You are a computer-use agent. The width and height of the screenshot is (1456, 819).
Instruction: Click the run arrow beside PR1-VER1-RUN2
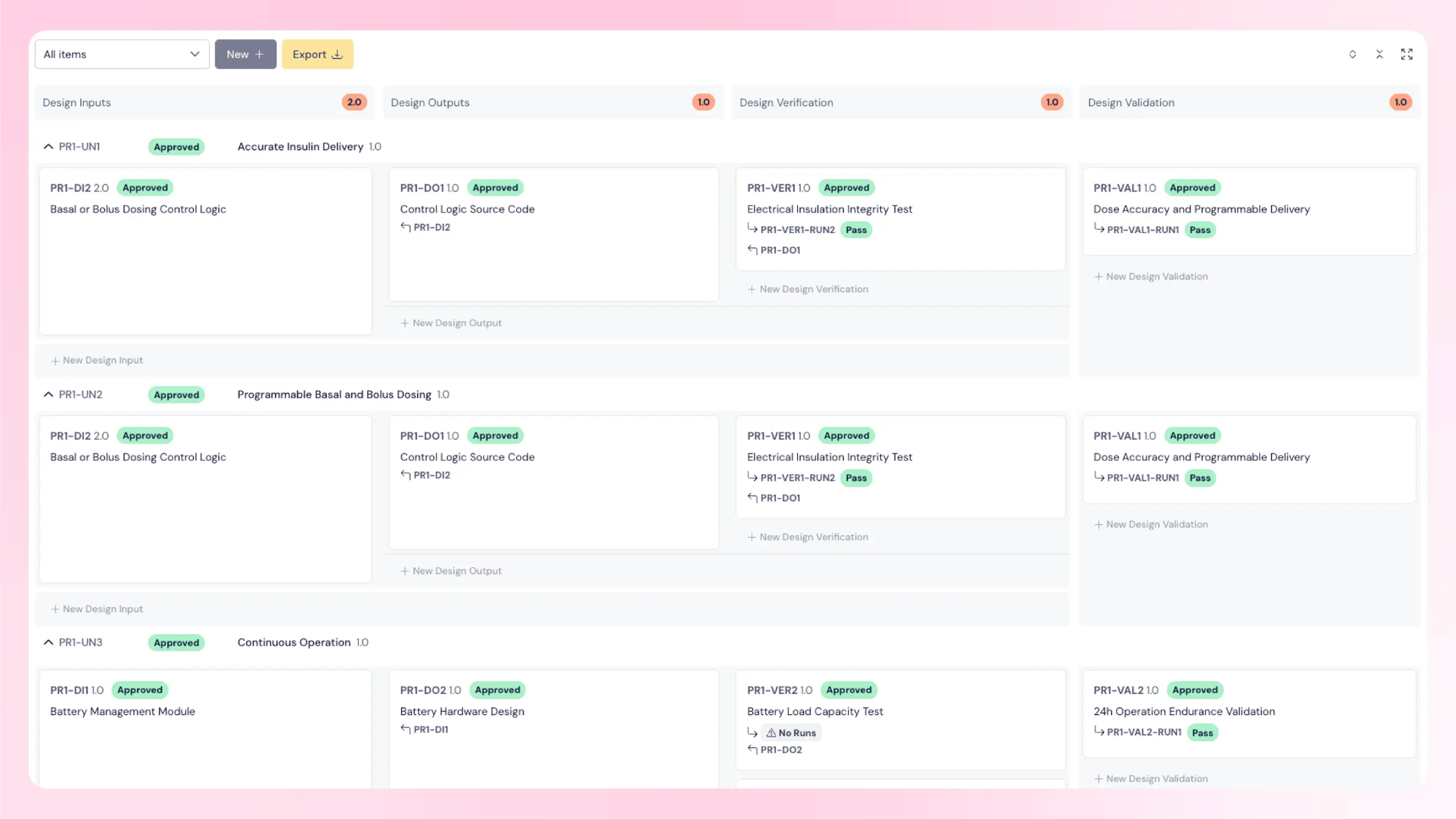(752, 229)
